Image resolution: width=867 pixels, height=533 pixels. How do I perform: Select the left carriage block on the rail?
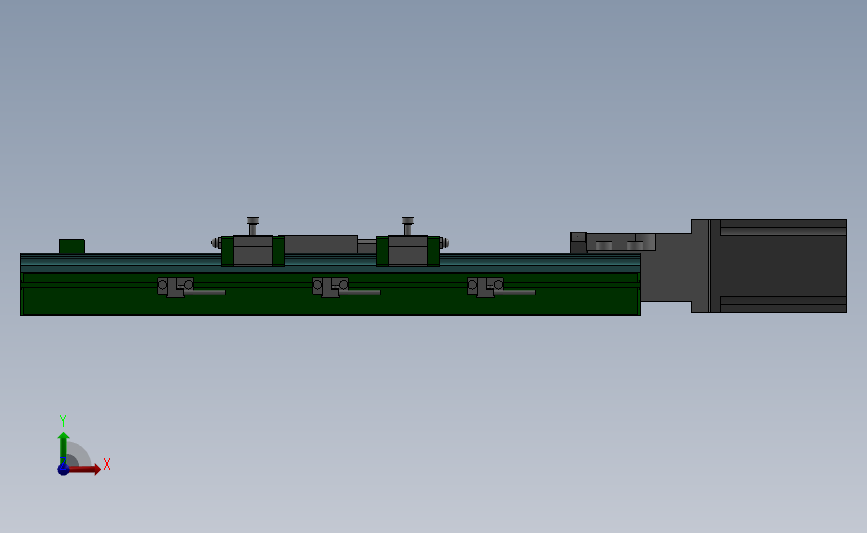(x=253, y=251)
